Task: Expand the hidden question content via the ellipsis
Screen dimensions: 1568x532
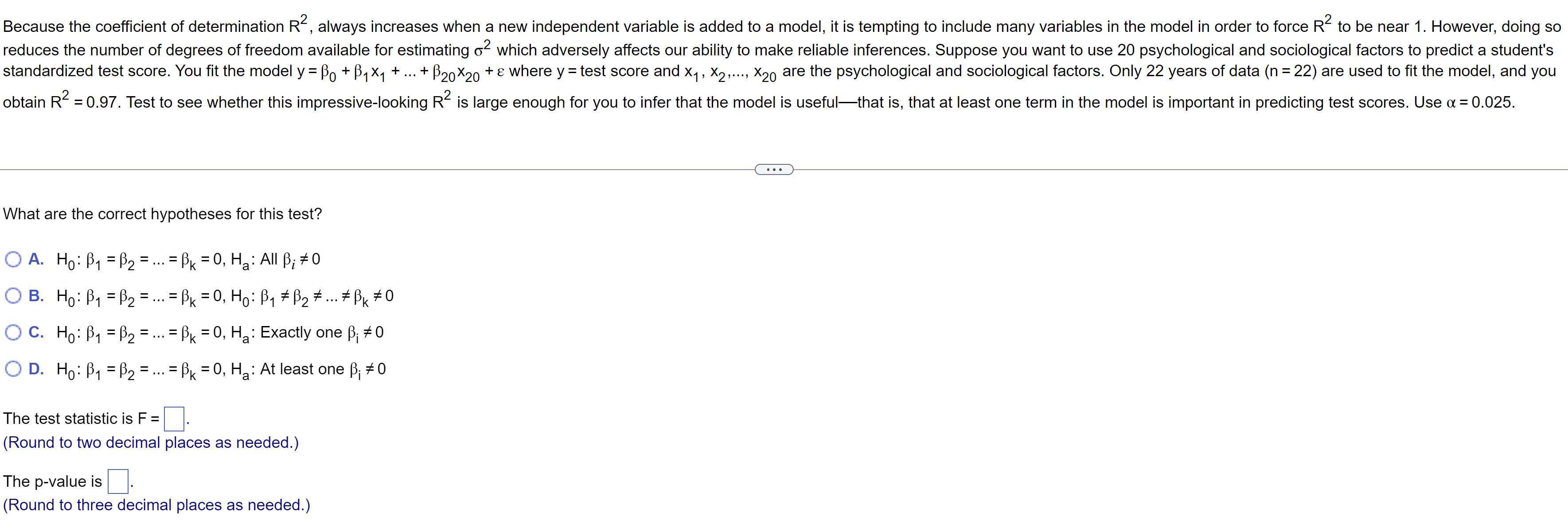Action: pyautogui.click(x=774, y=169)
